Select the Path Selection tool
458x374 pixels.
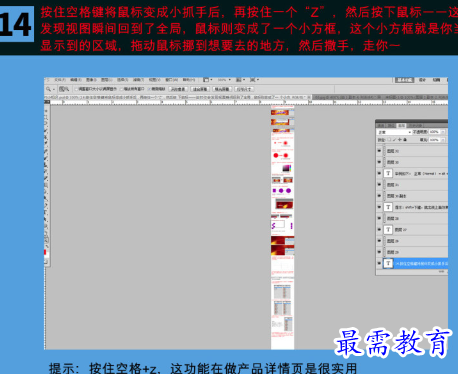(x=46, y=219)
